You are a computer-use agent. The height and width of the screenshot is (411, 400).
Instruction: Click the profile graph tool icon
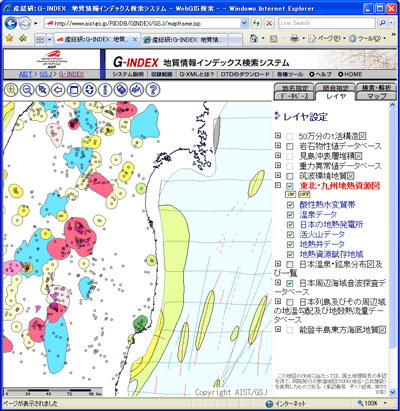pos(137,90)
